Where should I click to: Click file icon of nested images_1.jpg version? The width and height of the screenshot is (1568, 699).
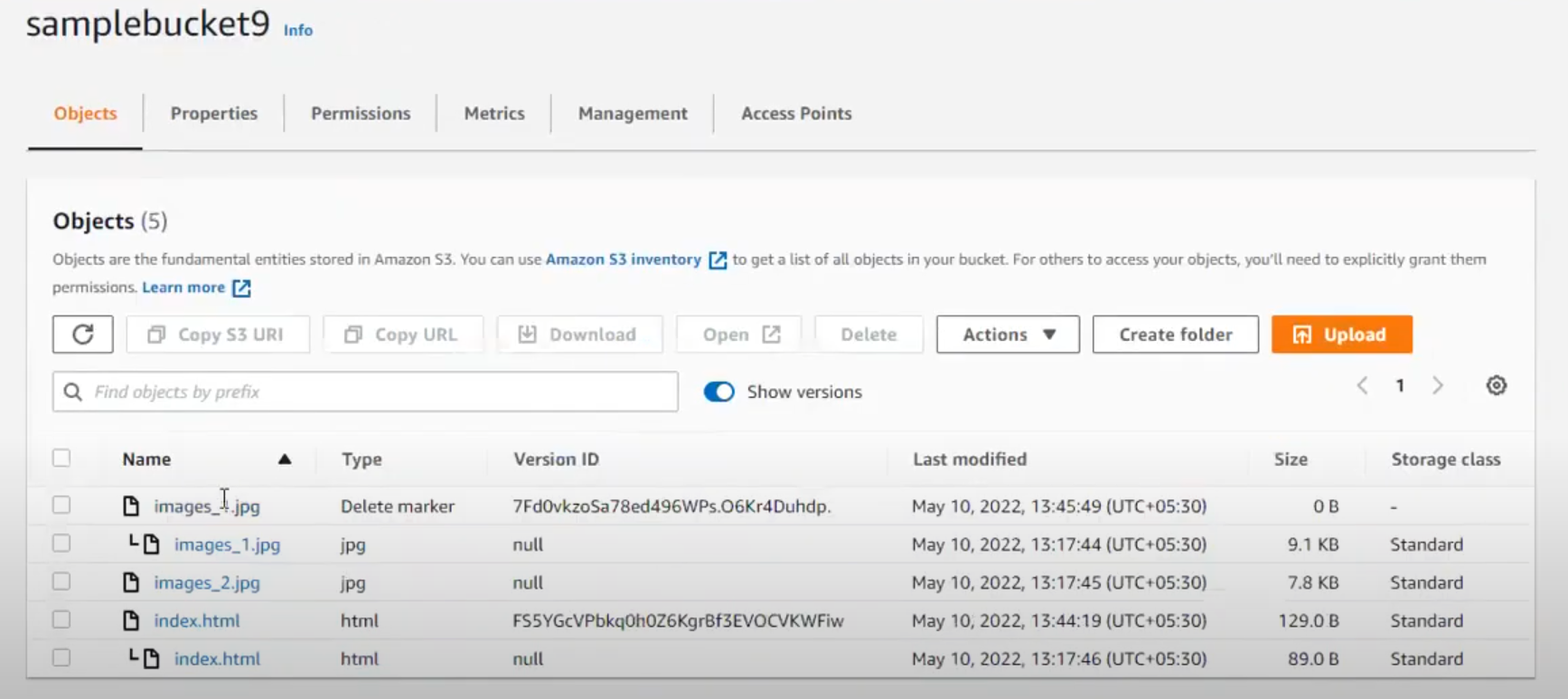[152, 544]
